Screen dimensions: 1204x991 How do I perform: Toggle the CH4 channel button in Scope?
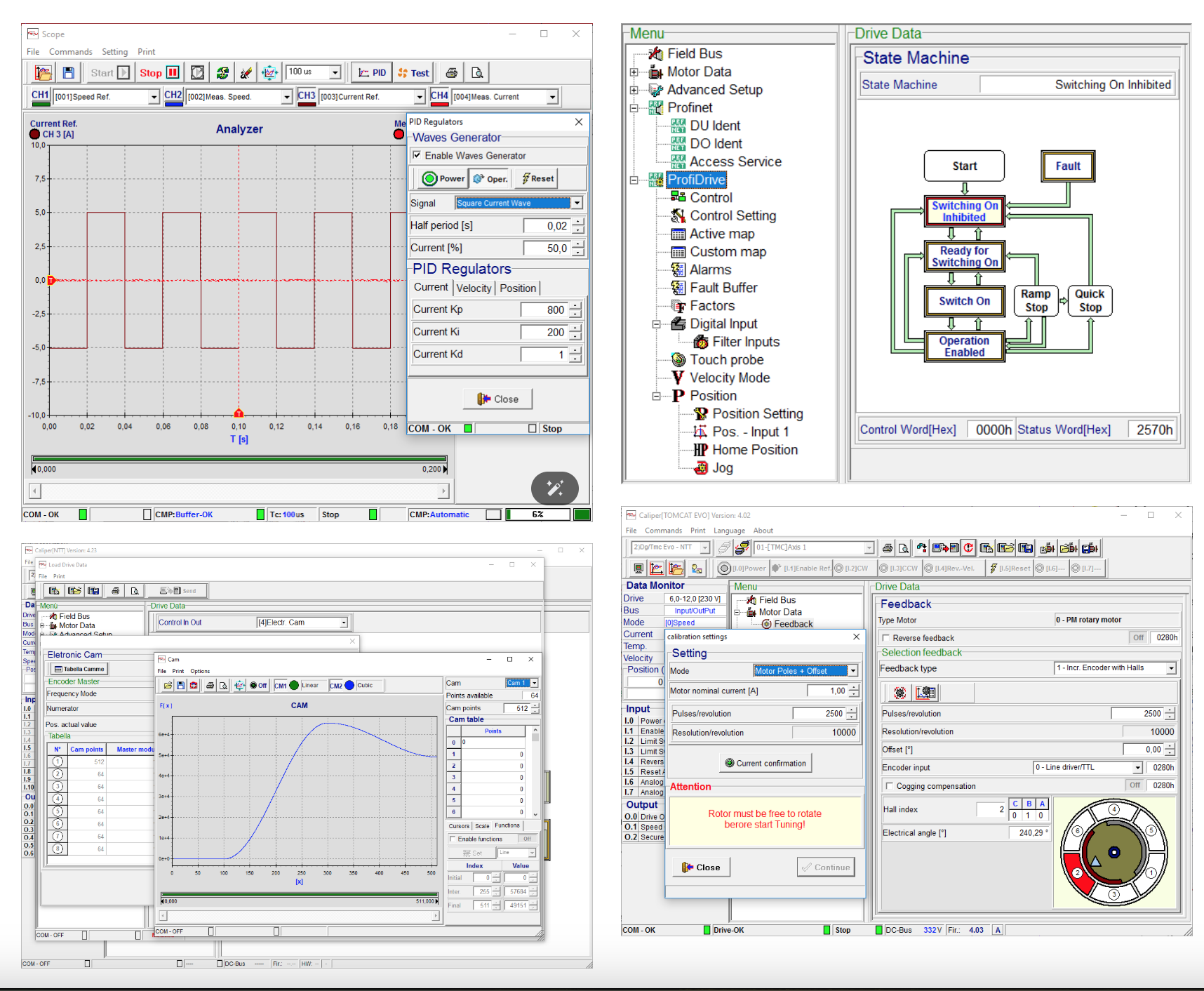point(440,96)
